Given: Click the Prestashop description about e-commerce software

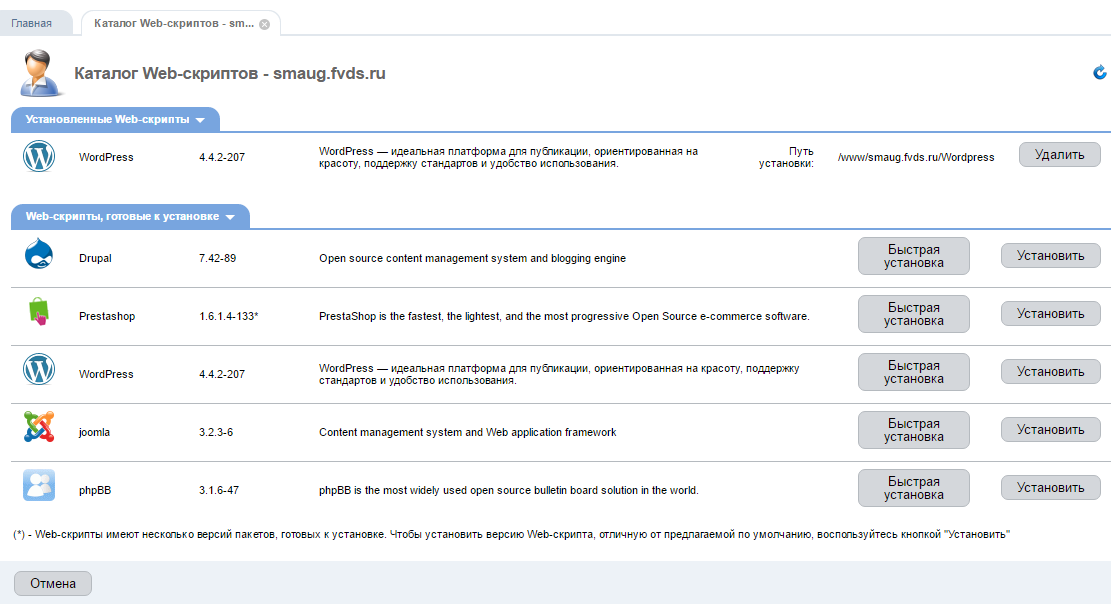Looking at the screenshot, I should [564, 316].
